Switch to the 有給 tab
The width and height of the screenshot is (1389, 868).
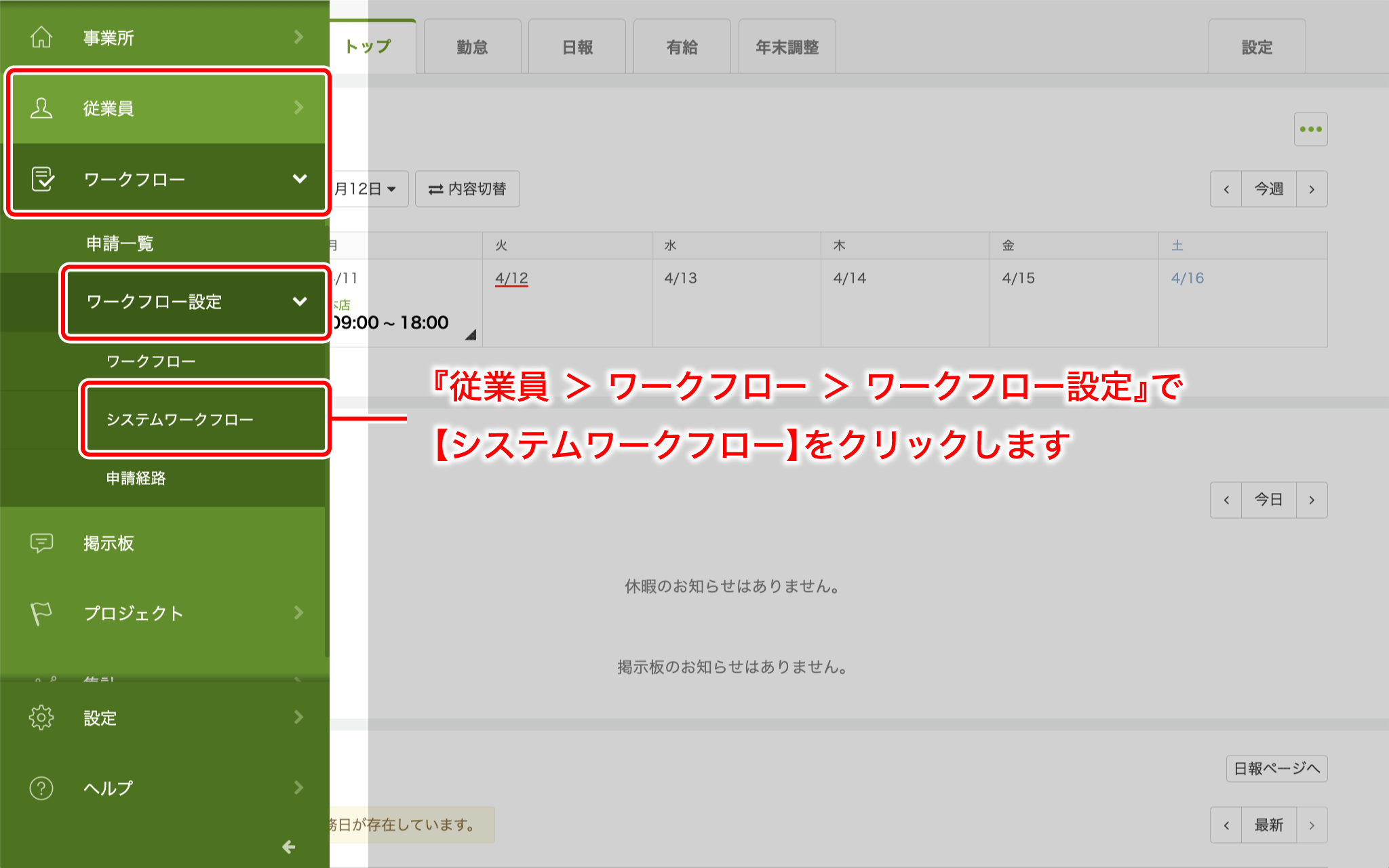pyautogui.click(x=682, y=47)
